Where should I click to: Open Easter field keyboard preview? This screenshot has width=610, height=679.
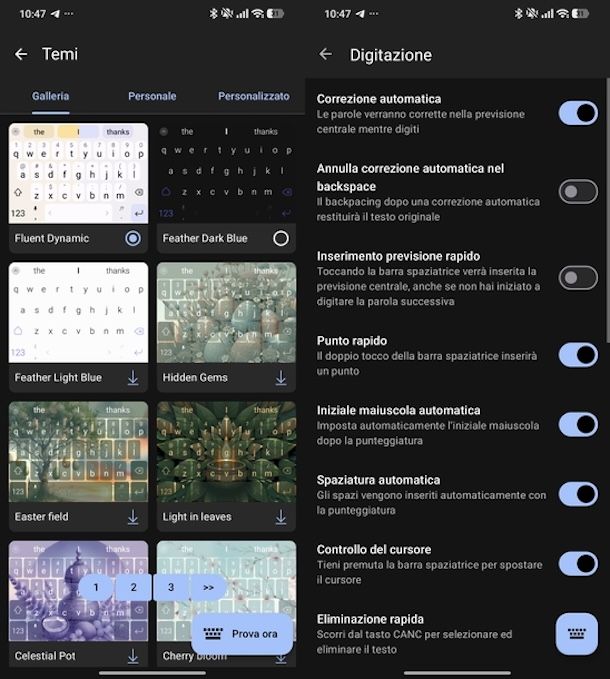coord(78,452)
